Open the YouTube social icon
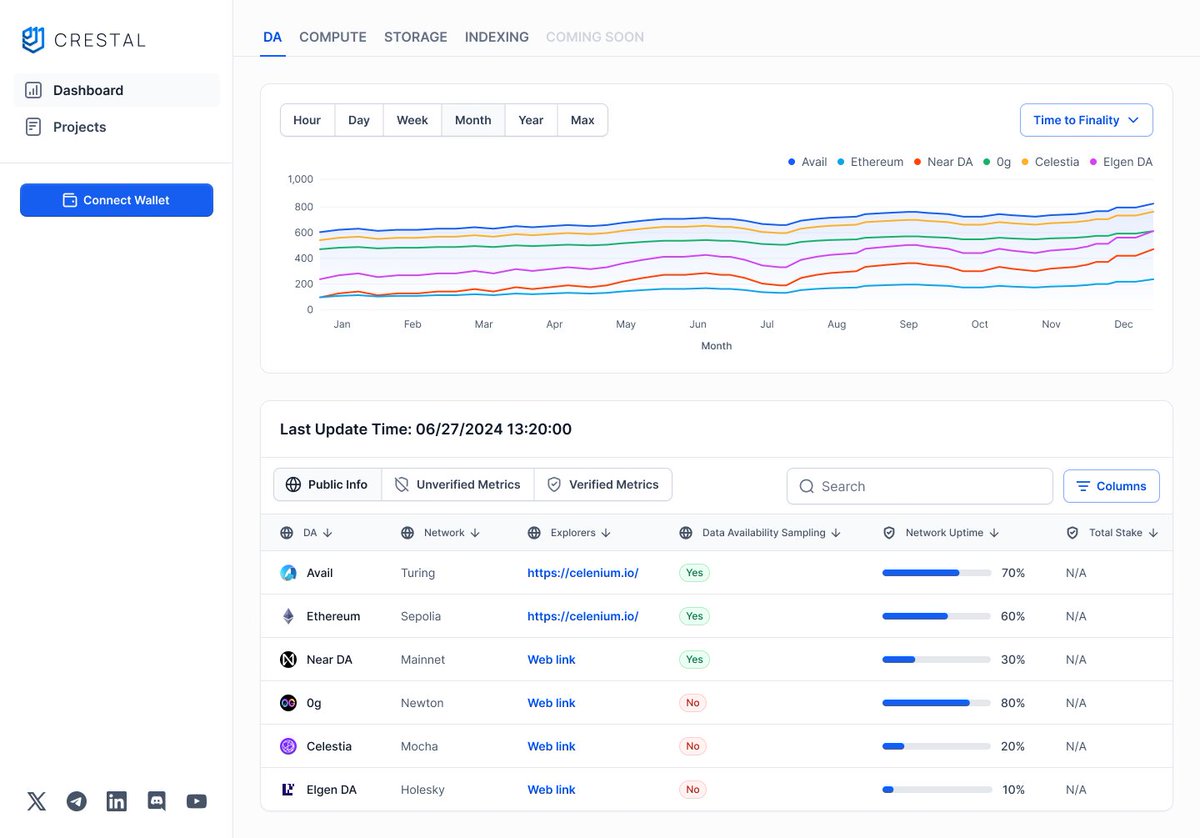1200x838 pixels. (x=197, y=801)
